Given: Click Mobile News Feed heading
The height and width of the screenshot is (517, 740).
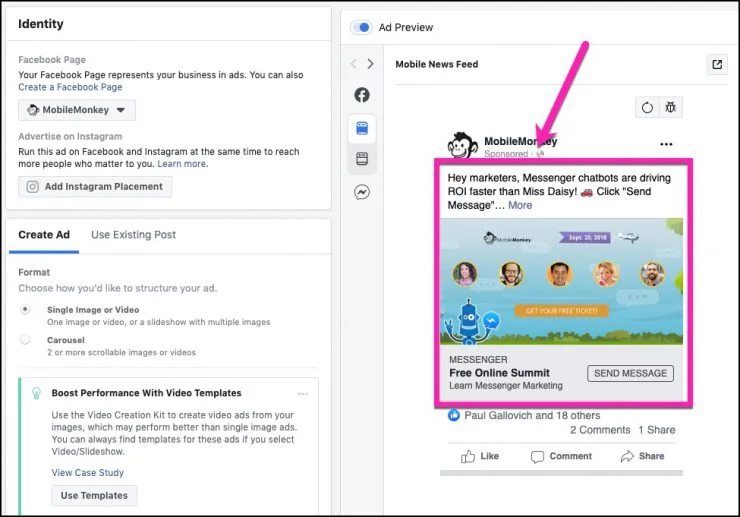Looking at the screenshot, I should pos(437,64).
